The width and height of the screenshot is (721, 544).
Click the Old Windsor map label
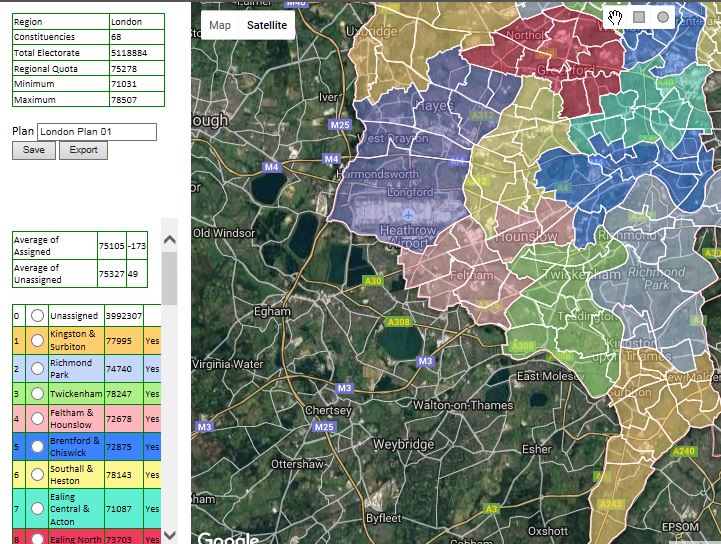224,233
